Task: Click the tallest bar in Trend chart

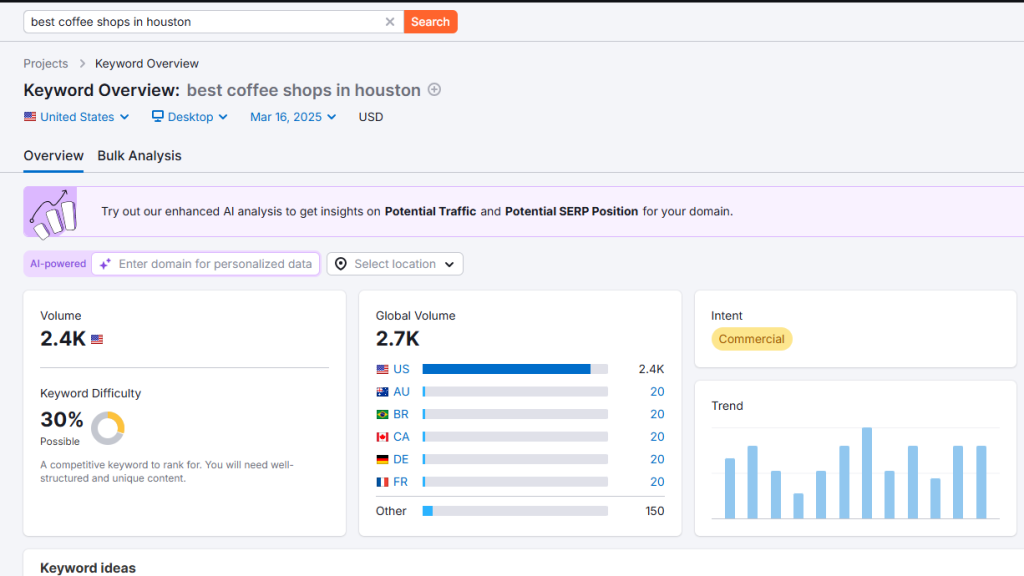Action: point(867,473)
